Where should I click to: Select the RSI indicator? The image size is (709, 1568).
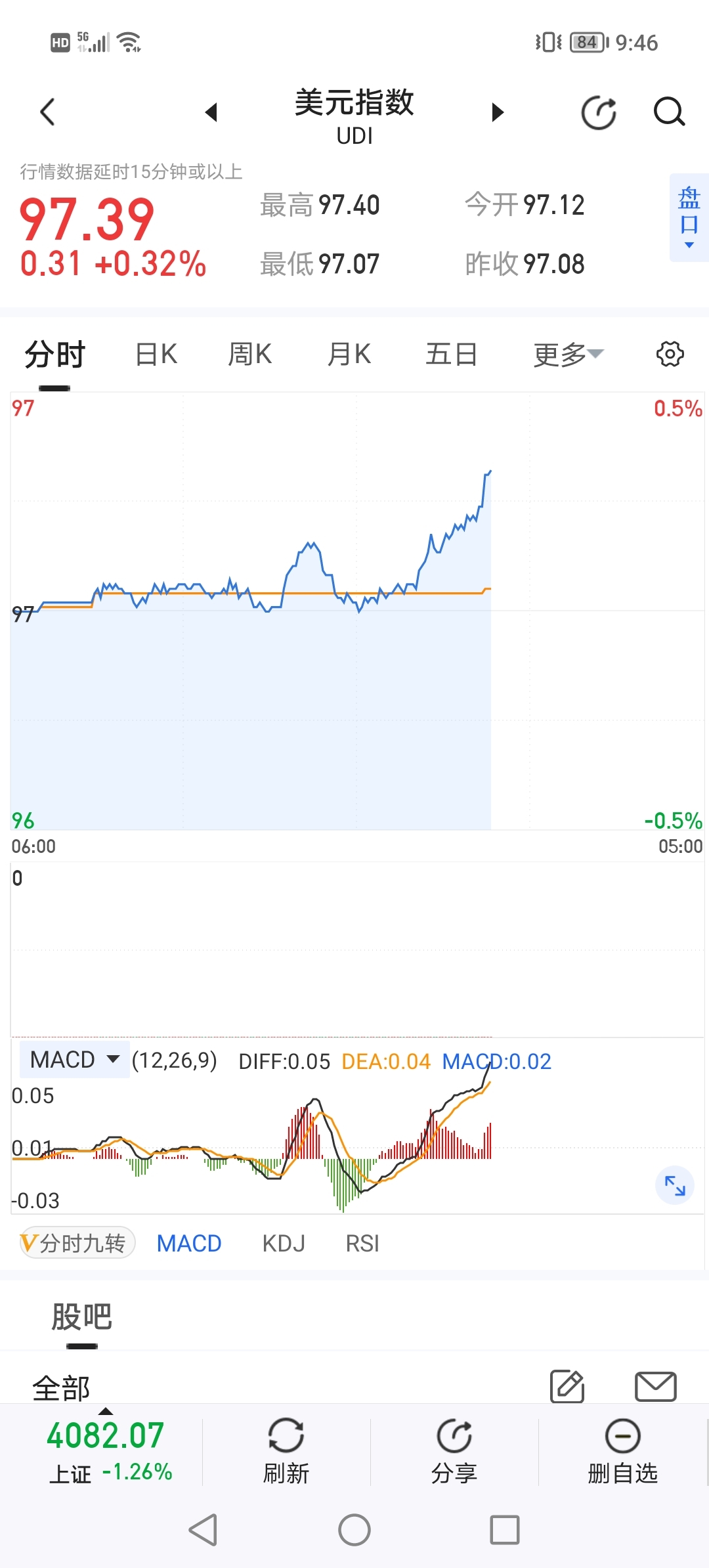click(362, 1244)
